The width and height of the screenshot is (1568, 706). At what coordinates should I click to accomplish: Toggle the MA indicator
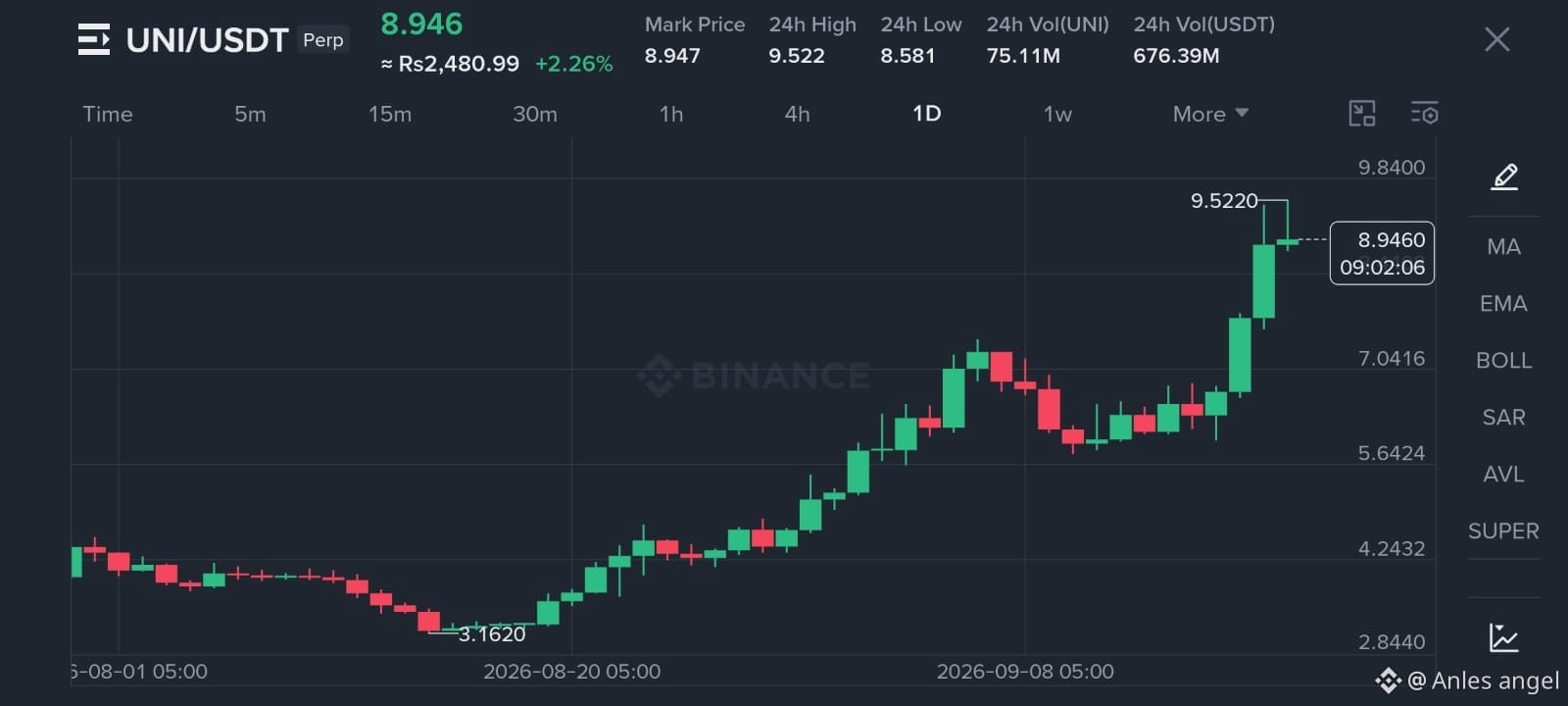coord(1503,246)
